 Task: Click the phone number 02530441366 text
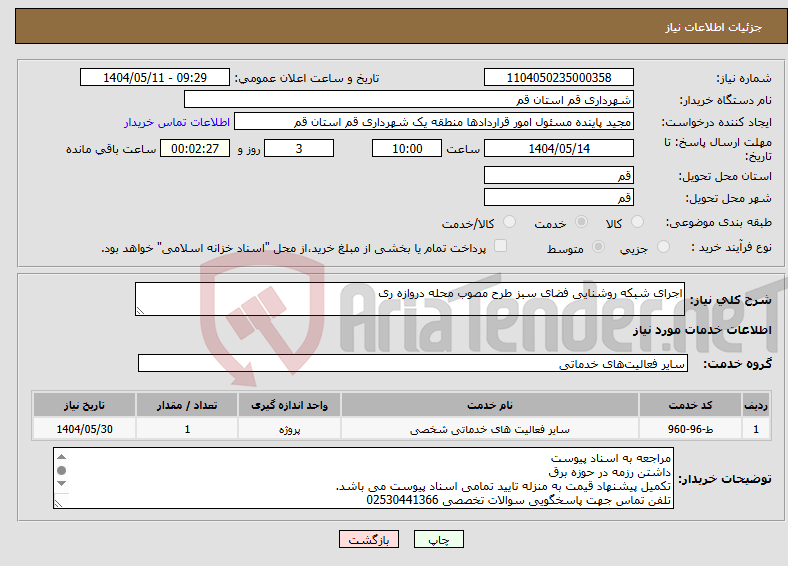(x=402, y=500)
